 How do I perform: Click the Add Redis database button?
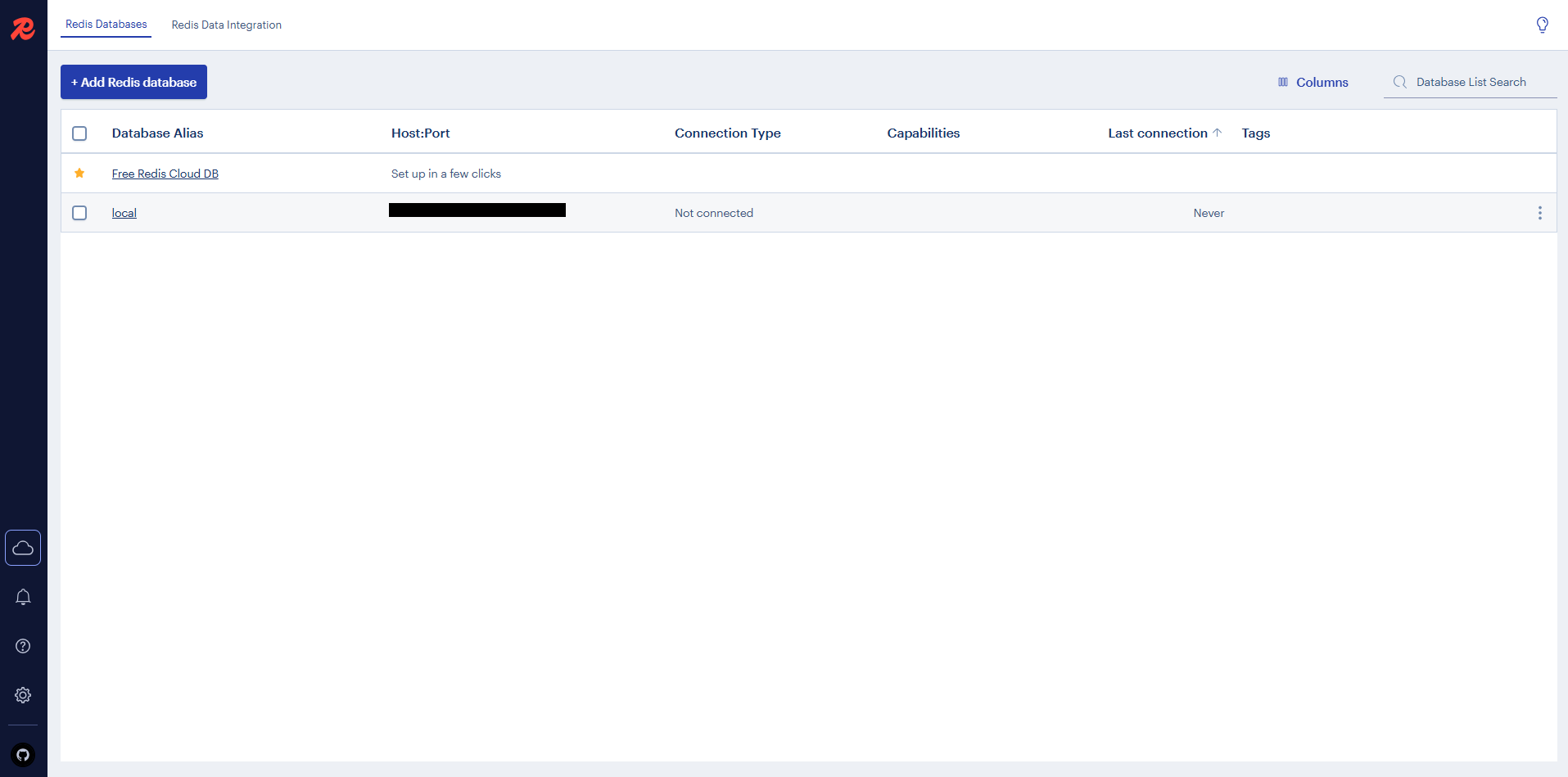133,82
